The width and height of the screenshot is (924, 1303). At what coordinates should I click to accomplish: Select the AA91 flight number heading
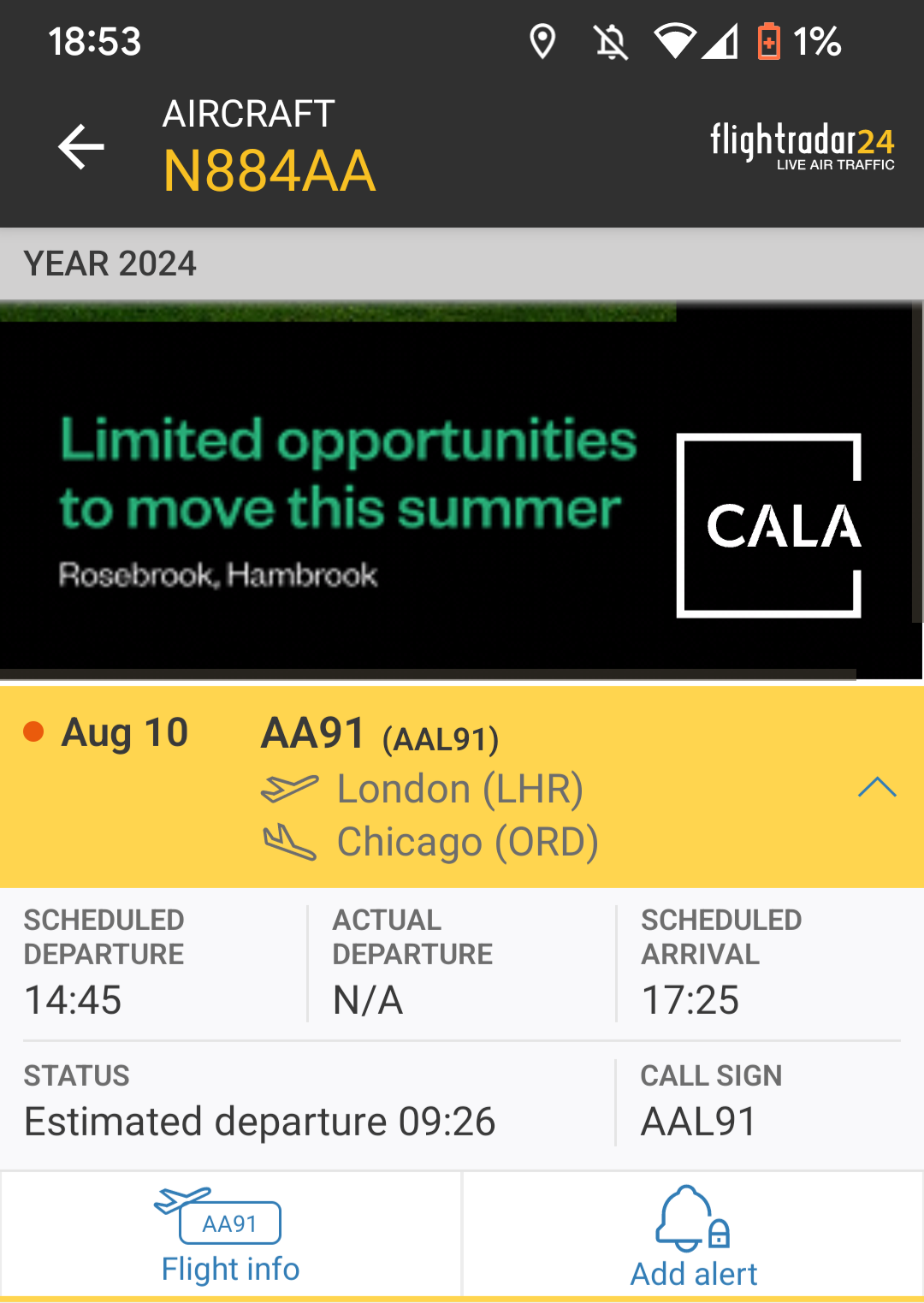pos(313,733)
